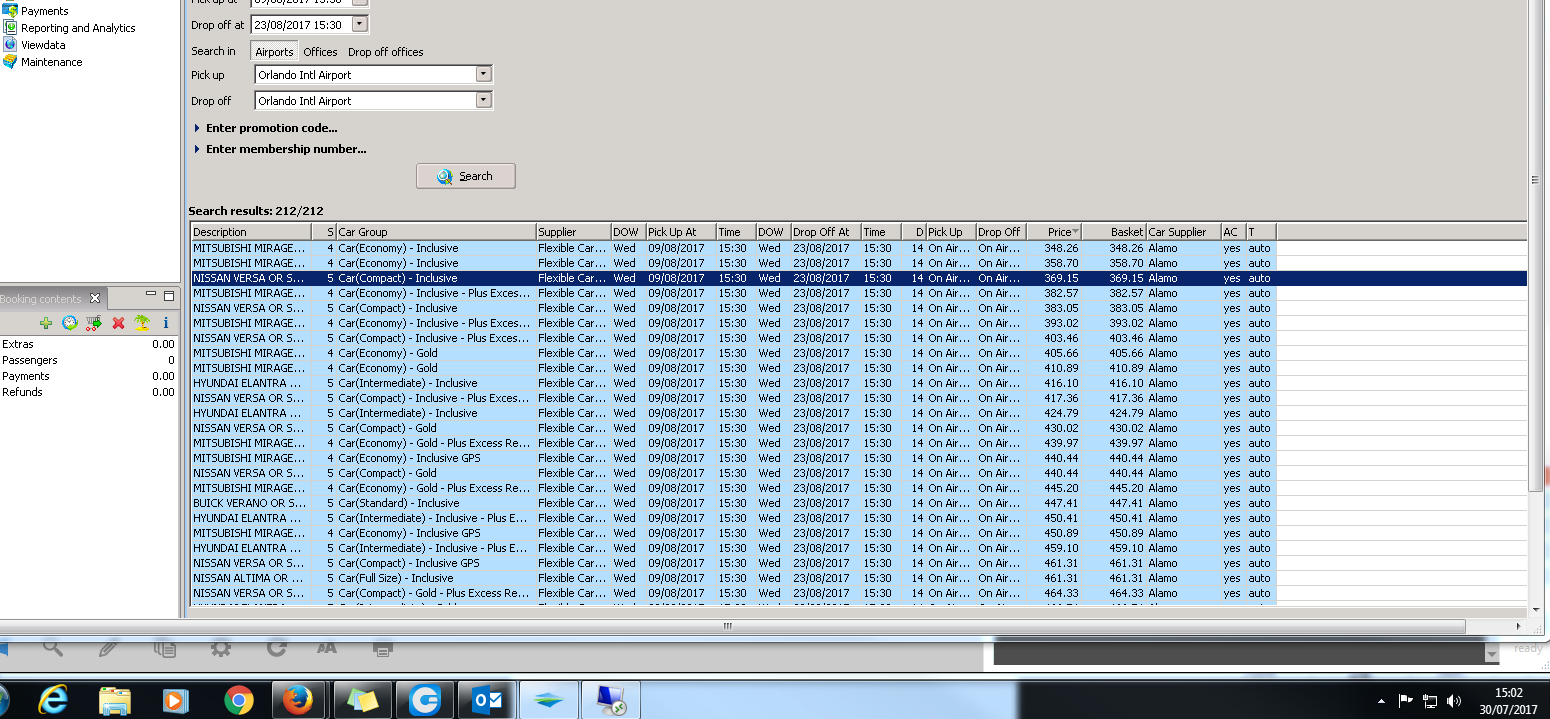Click the clock showing 15:02 in taskbar
Screen dimensions: 1550x719
click(1508, 693)
